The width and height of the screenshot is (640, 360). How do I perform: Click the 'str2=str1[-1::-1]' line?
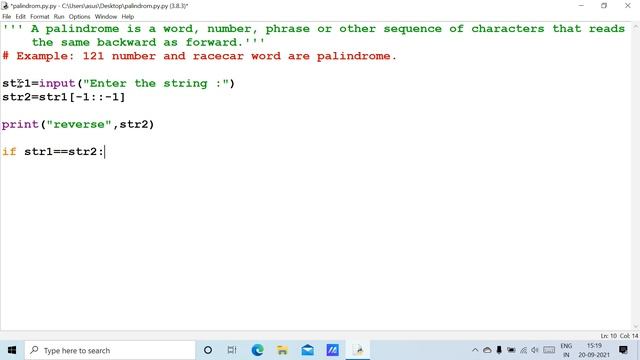point(63,97)
